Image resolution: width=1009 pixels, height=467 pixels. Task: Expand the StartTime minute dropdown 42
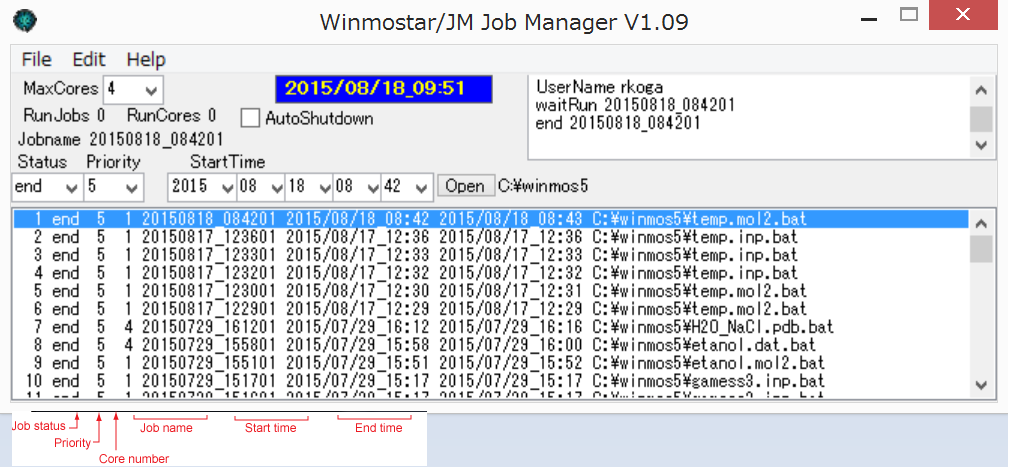pos(421,187)
